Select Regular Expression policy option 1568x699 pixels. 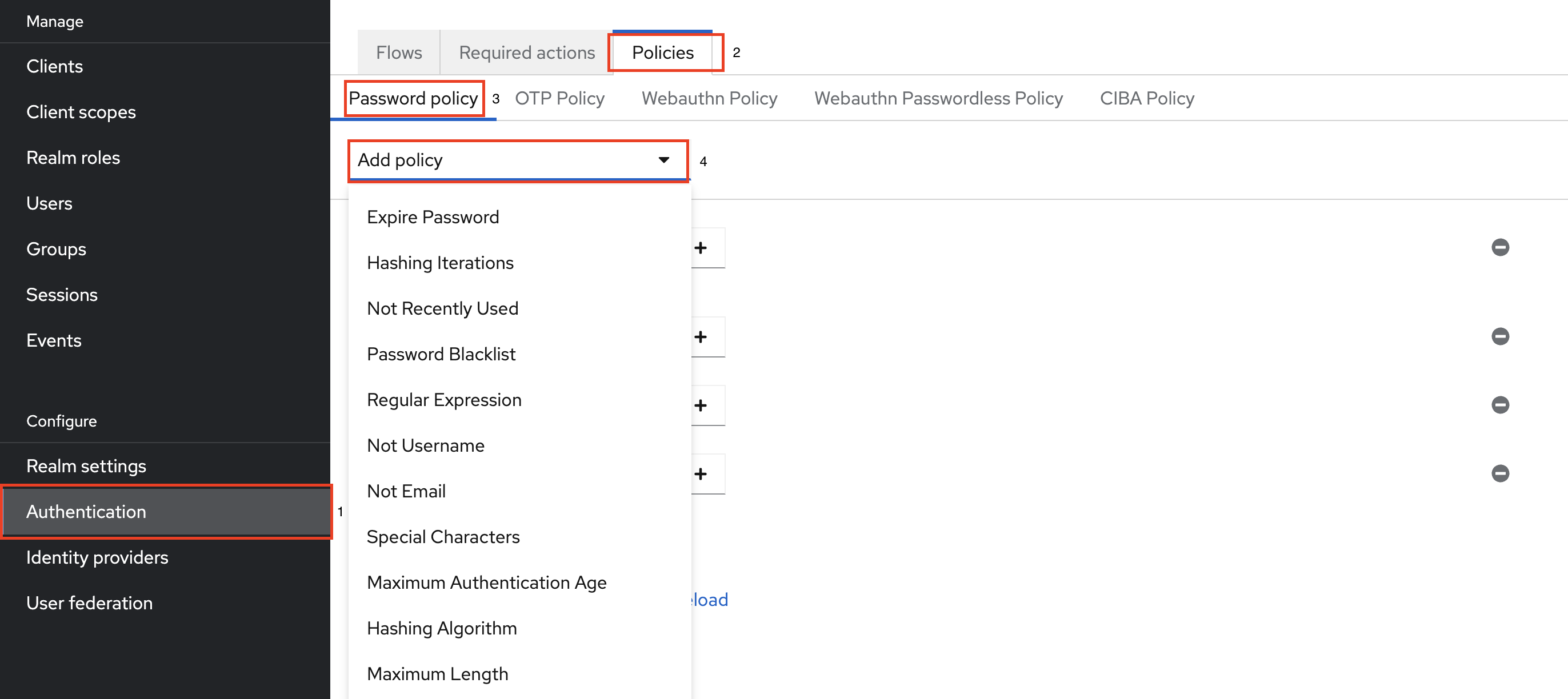pyautogui.click(x=444, y=399)
